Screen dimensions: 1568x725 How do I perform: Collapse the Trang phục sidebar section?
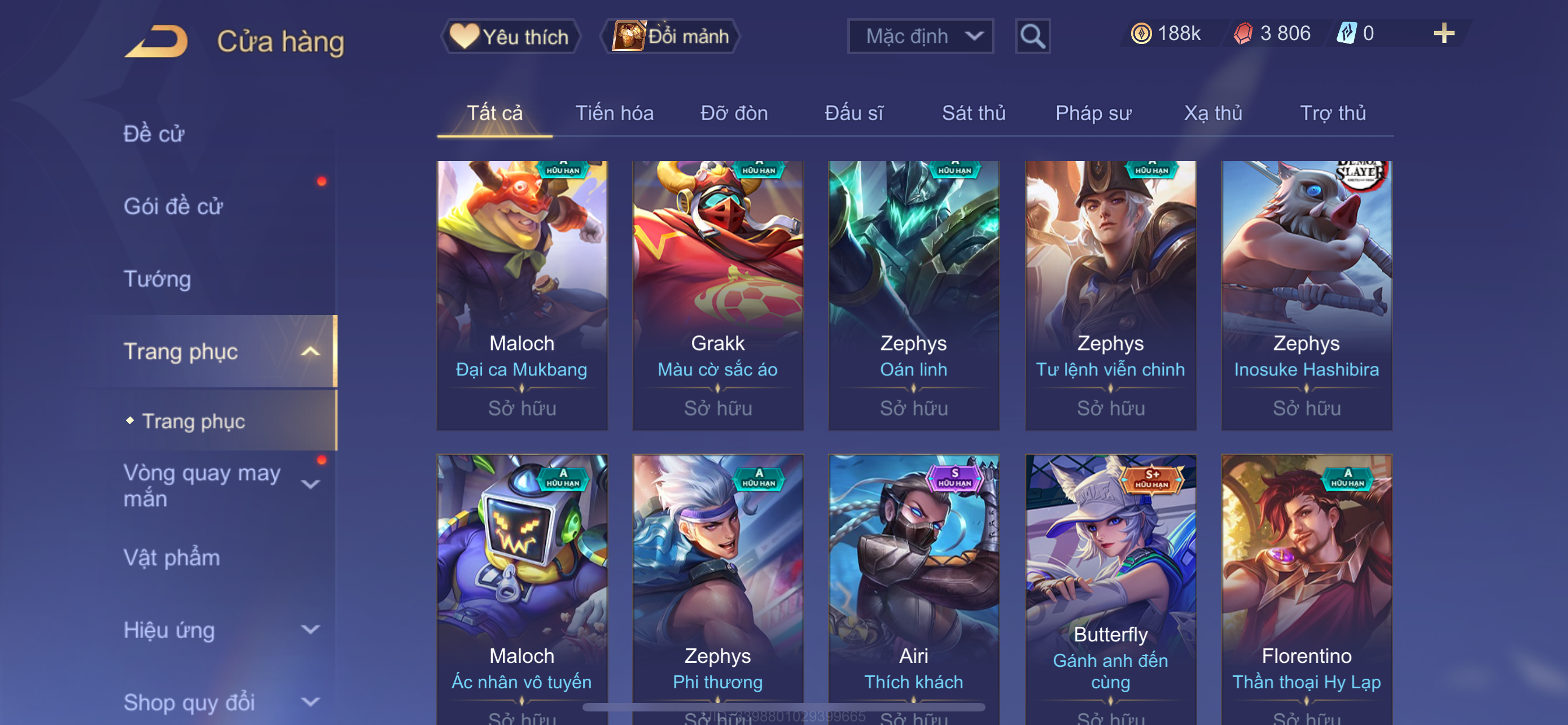tap(310, 351)
